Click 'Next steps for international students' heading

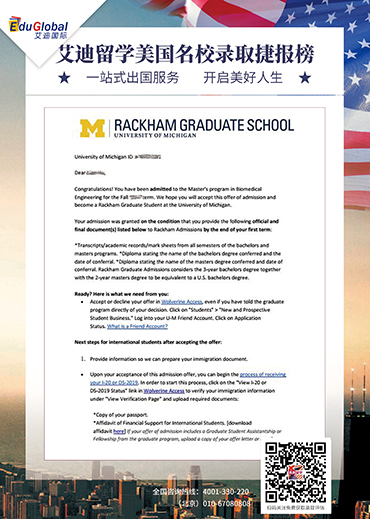(148, 342)
